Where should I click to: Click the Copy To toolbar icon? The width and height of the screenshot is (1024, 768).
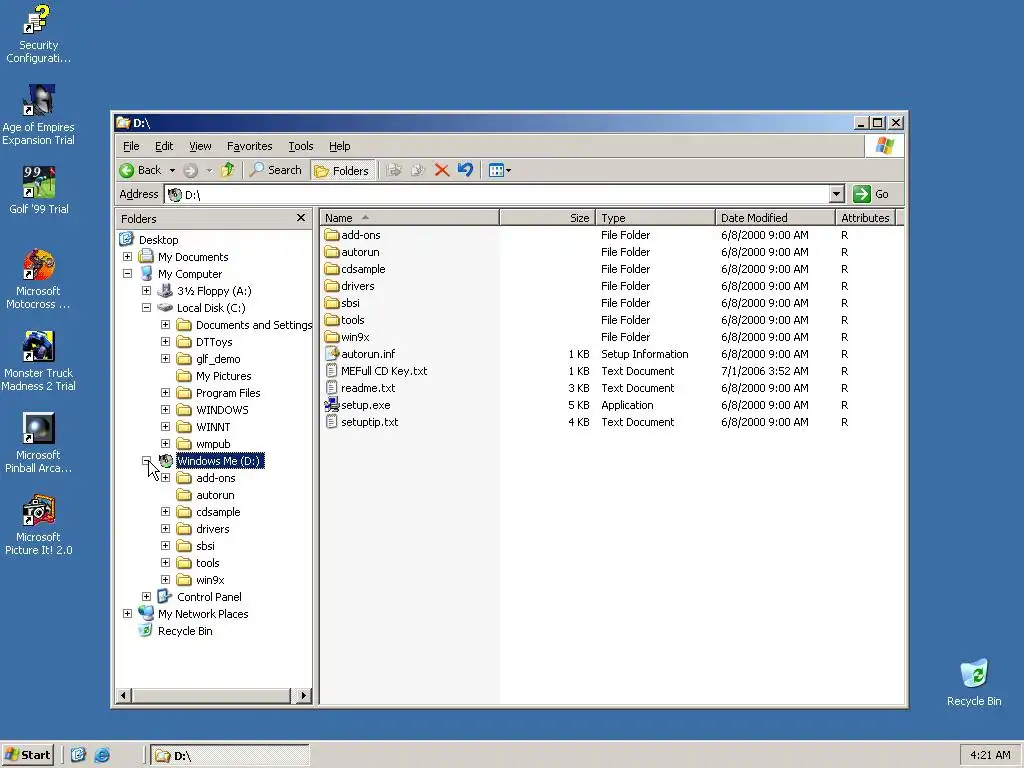(418, 170)
